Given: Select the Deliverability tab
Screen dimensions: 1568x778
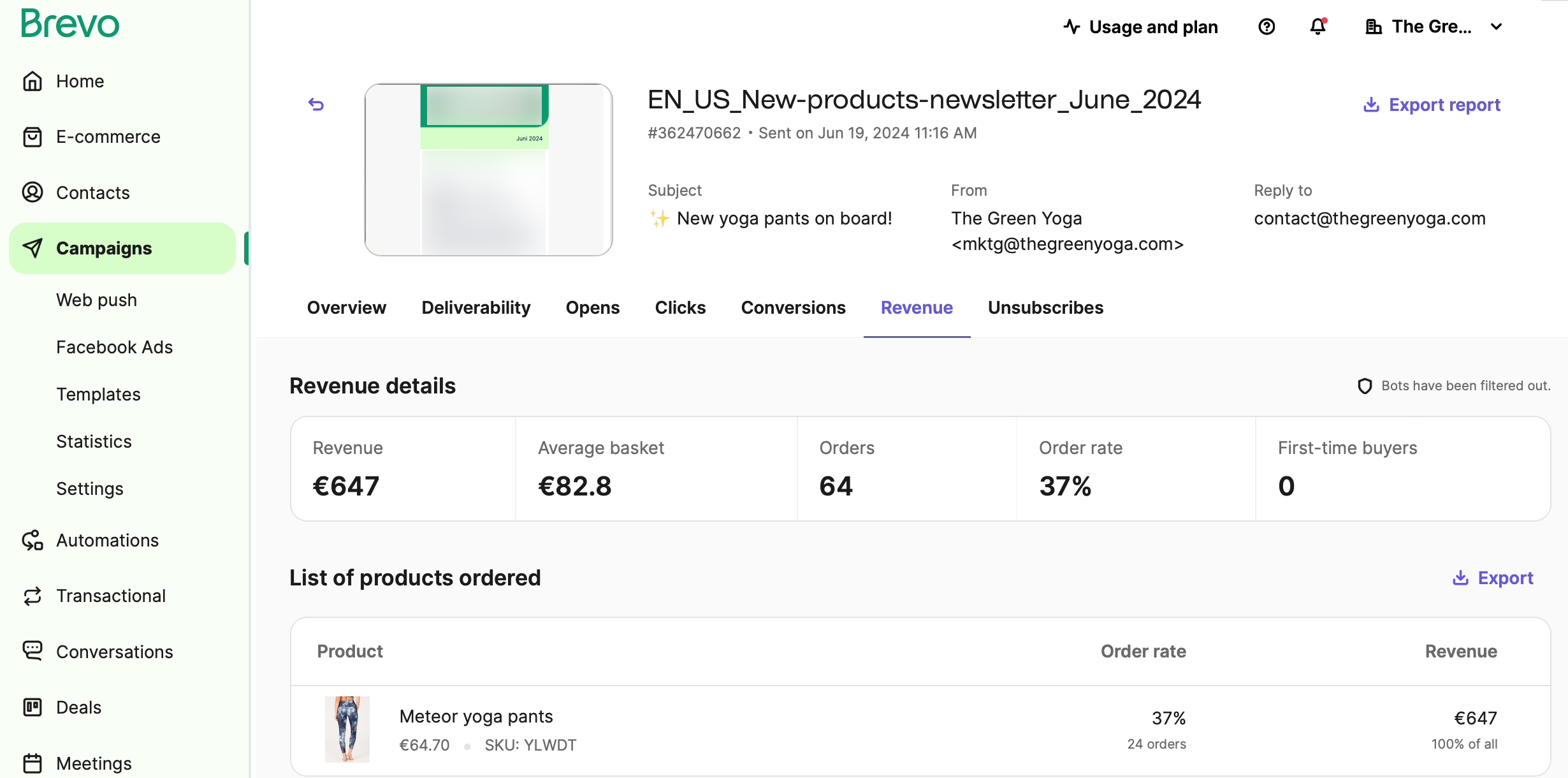Looking at the screenshot, I should (475, 307).
